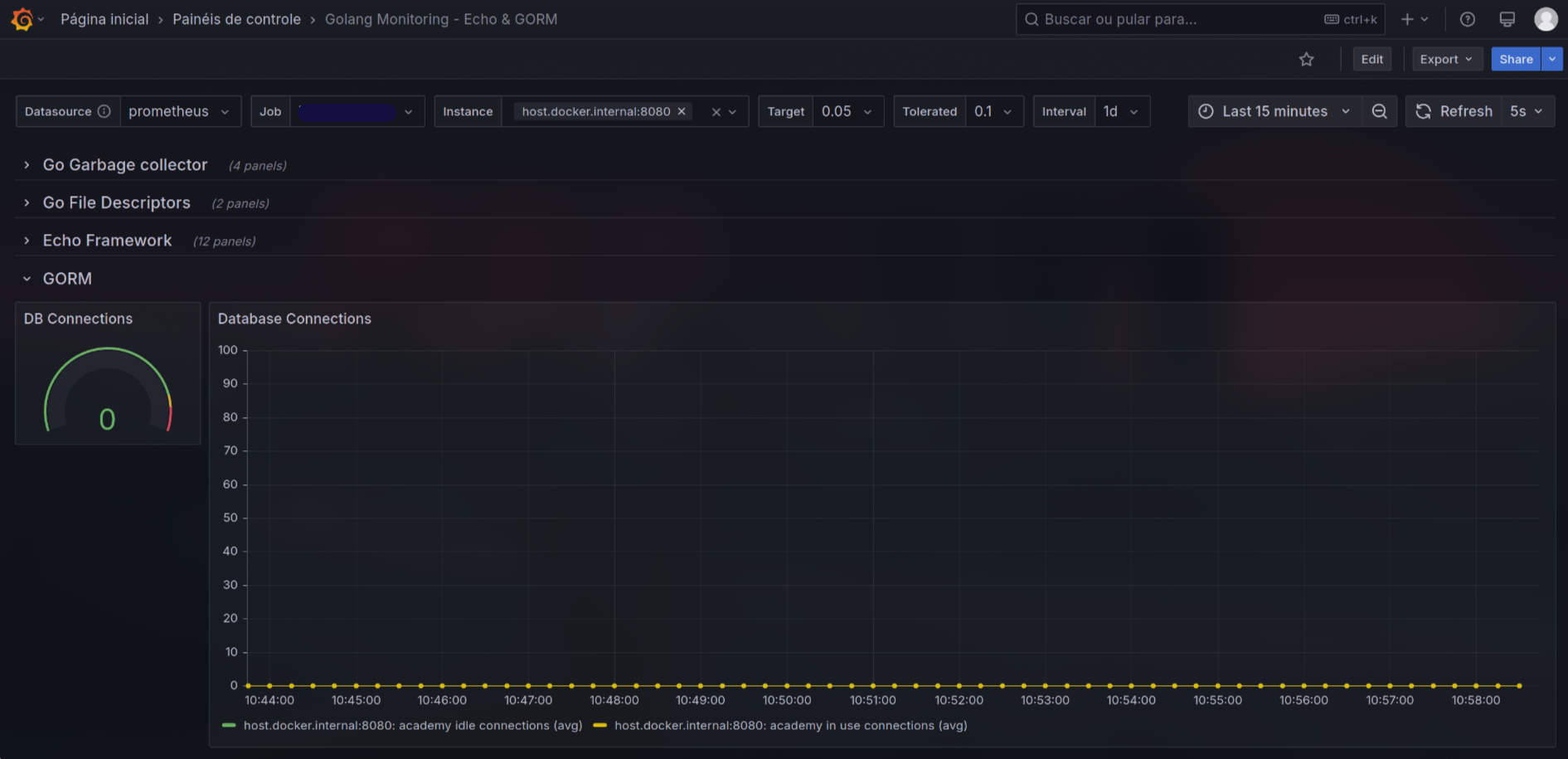Open the Job variable dropdown
This screenshot has width=1568, height=759.
pyautogui.click(x=357, y=111)
